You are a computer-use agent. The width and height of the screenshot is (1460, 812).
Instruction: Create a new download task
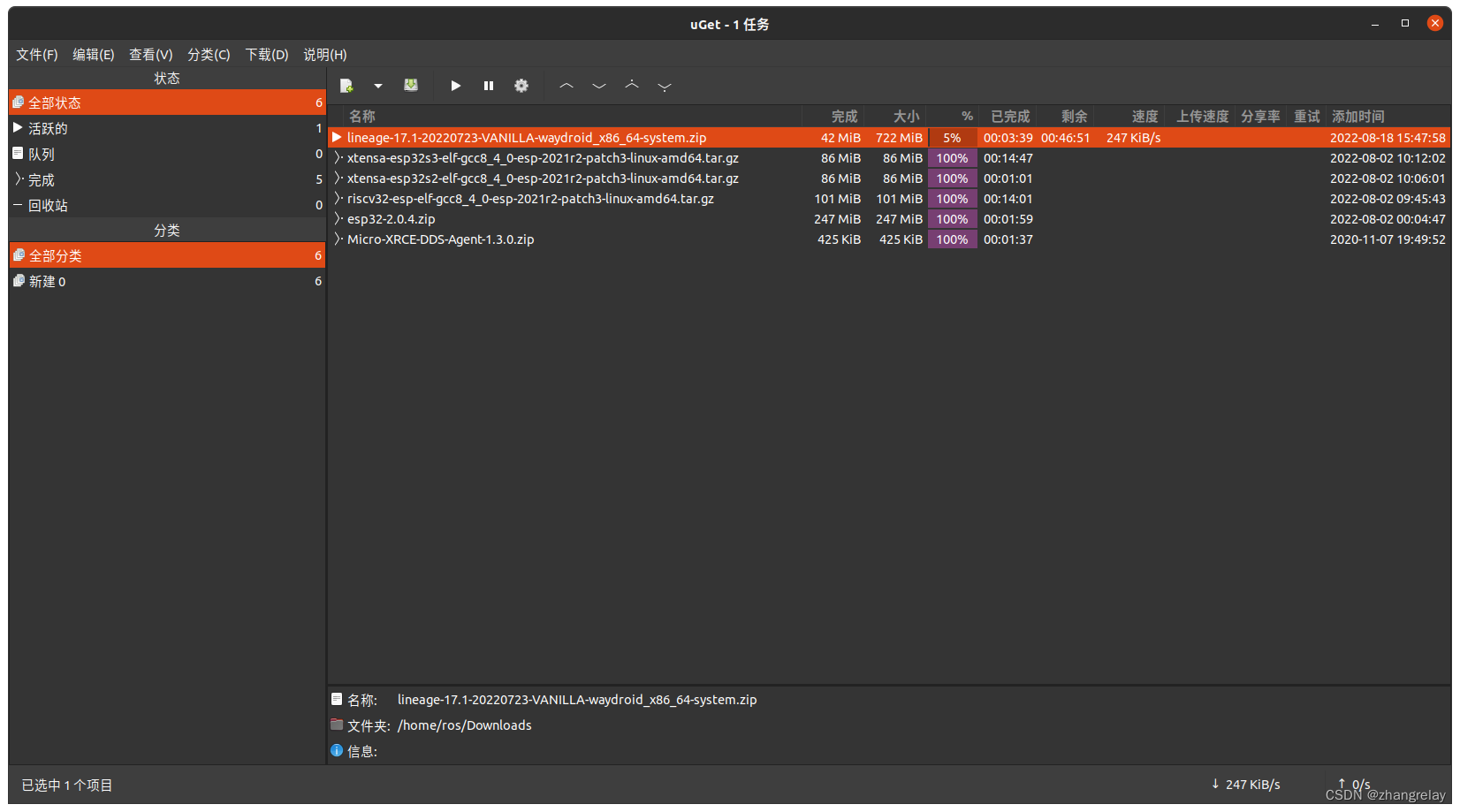(346, 85)
